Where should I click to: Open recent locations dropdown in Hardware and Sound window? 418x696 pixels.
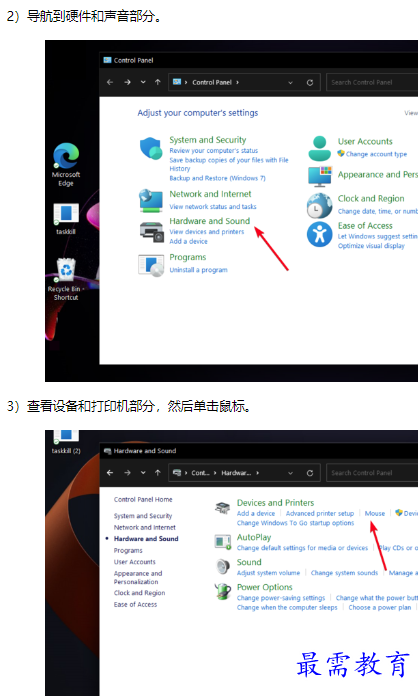coord(143,473)
